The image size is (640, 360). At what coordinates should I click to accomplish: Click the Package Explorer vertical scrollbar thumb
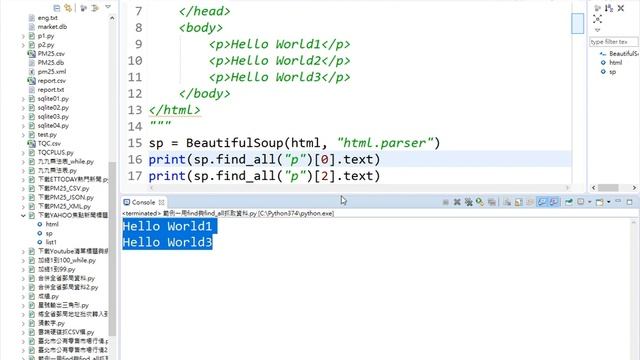(112, 249)
